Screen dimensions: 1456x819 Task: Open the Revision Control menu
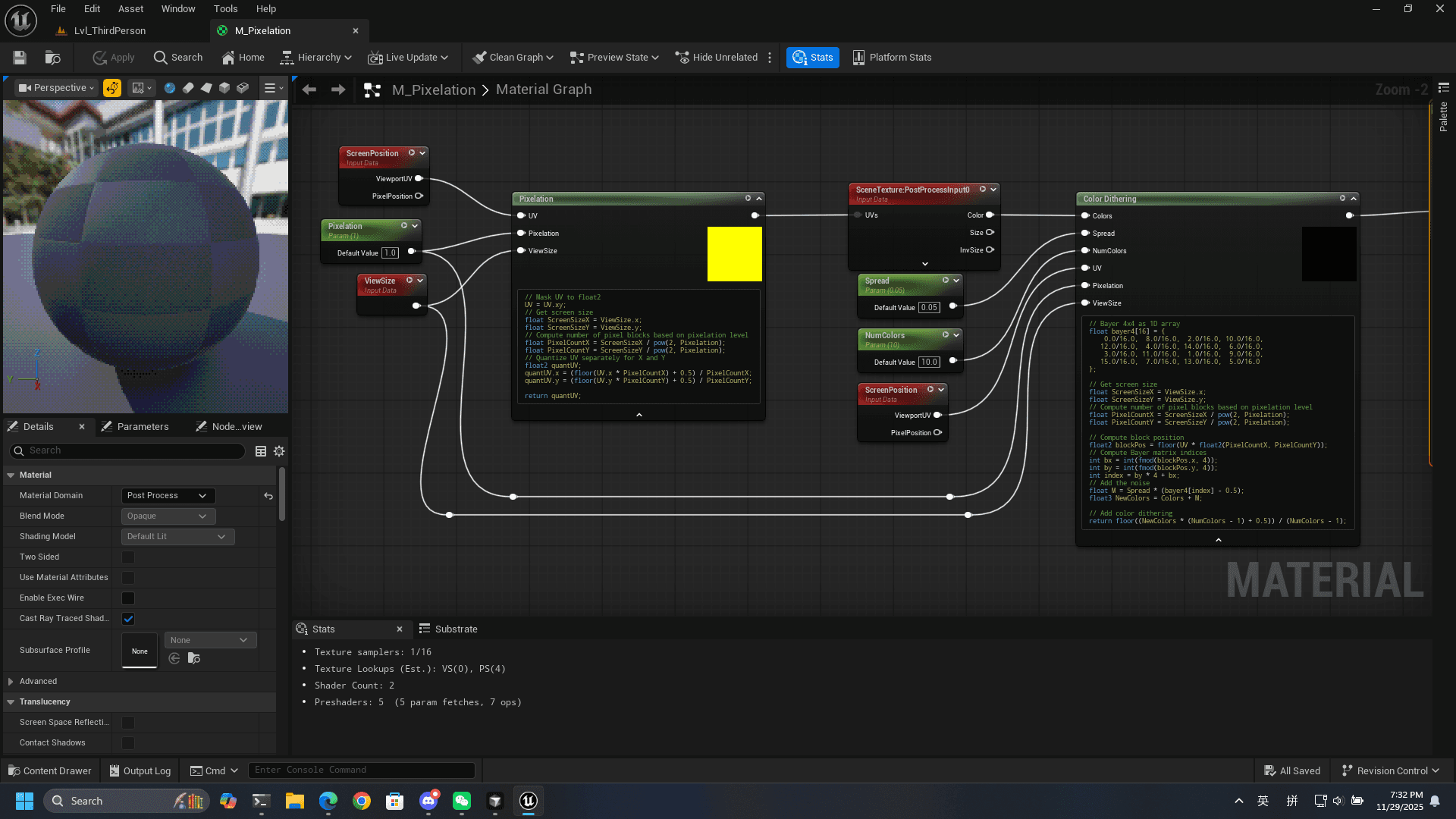point(1392,770)
